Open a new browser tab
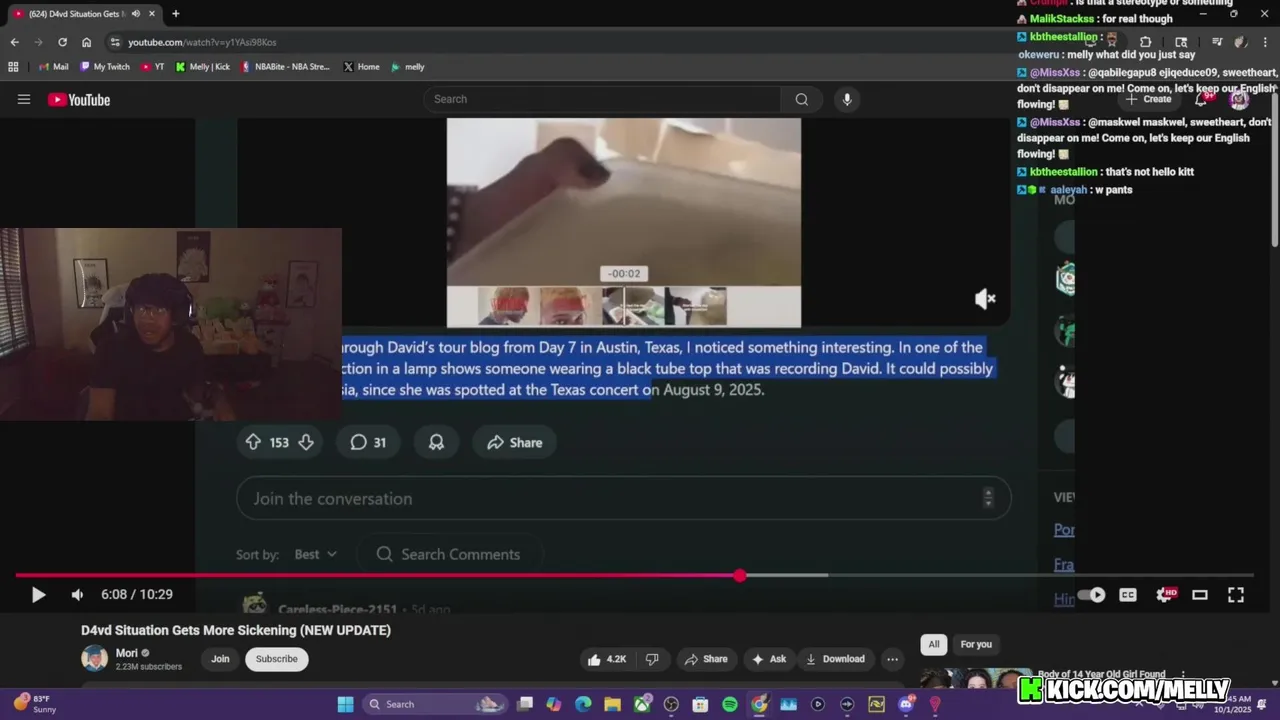The image size is (1280, 720). click(175, 14)
